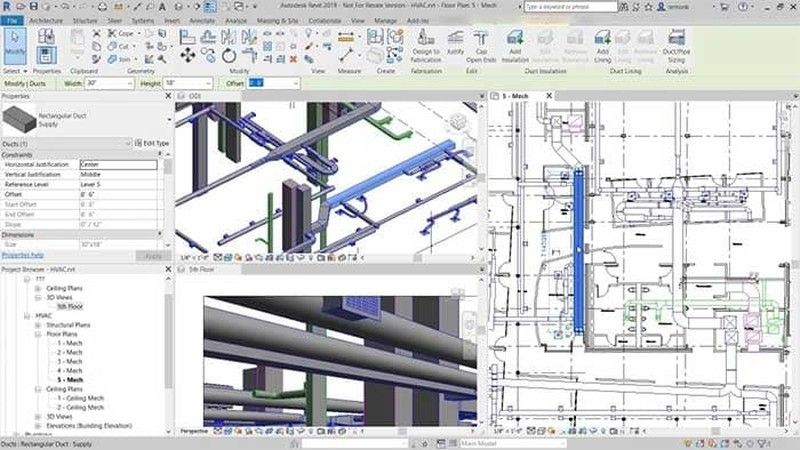This screenshot has width=800, height=450.
Task: Click the keyword search field
Action: (571, 7)
